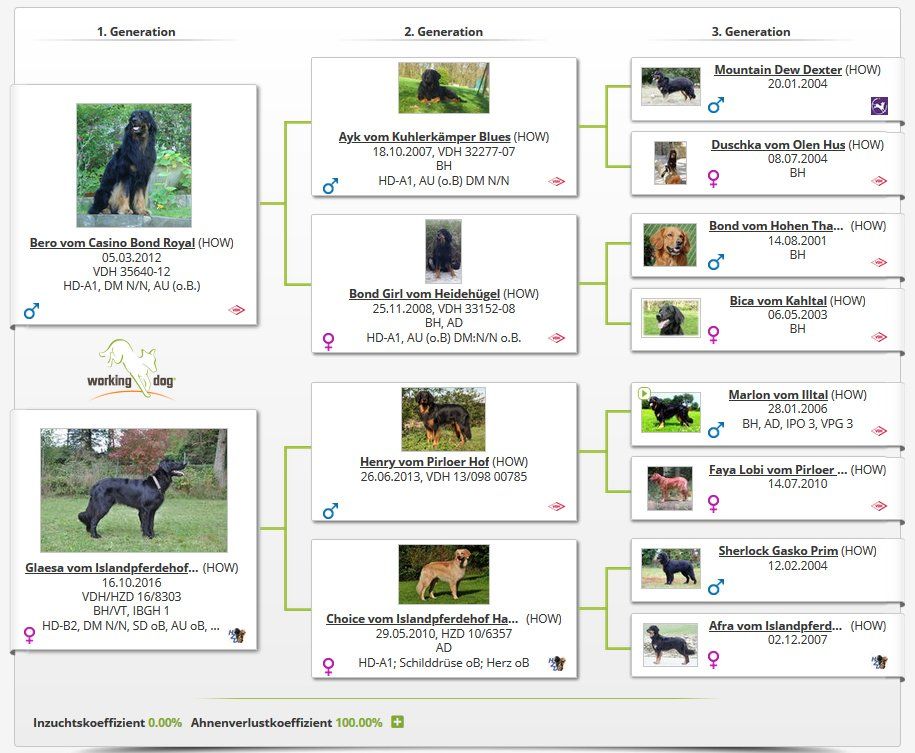Click the male symbol on Henry card
This screenshot has height=753, width=915.
click(330, 511)
